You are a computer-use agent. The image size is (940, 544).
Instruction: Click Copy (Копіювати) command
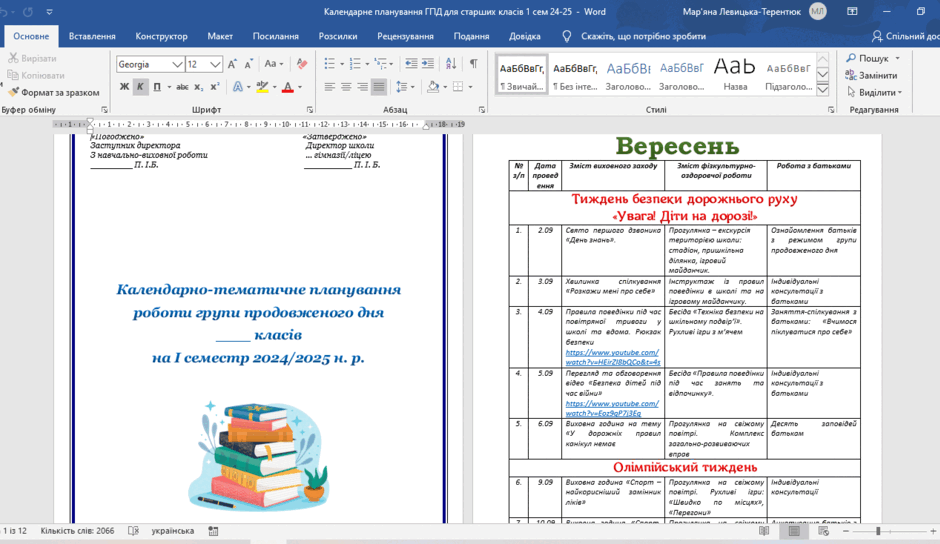pos(36,76)
